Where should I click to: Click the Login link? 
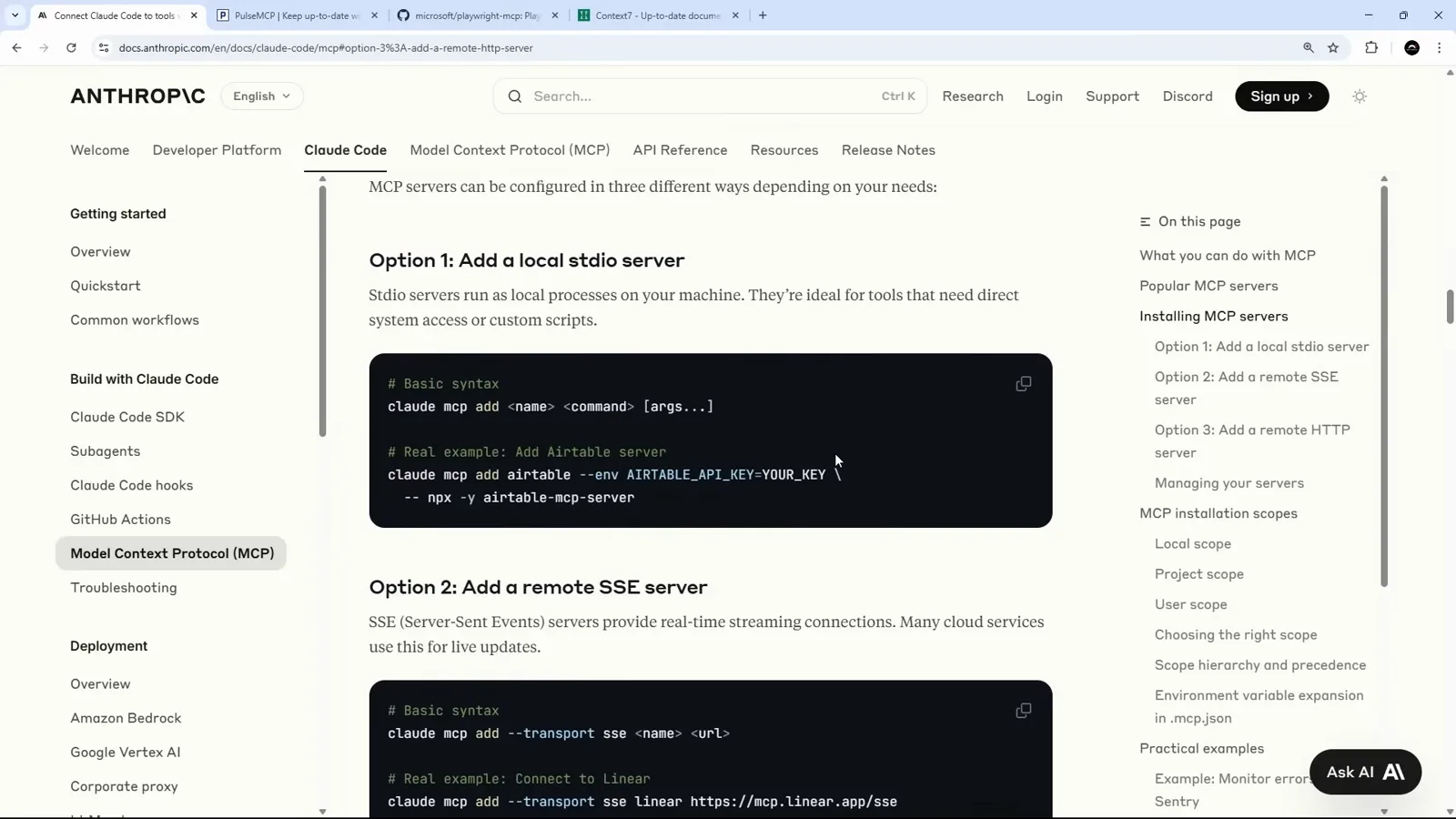click(1044, 96)
